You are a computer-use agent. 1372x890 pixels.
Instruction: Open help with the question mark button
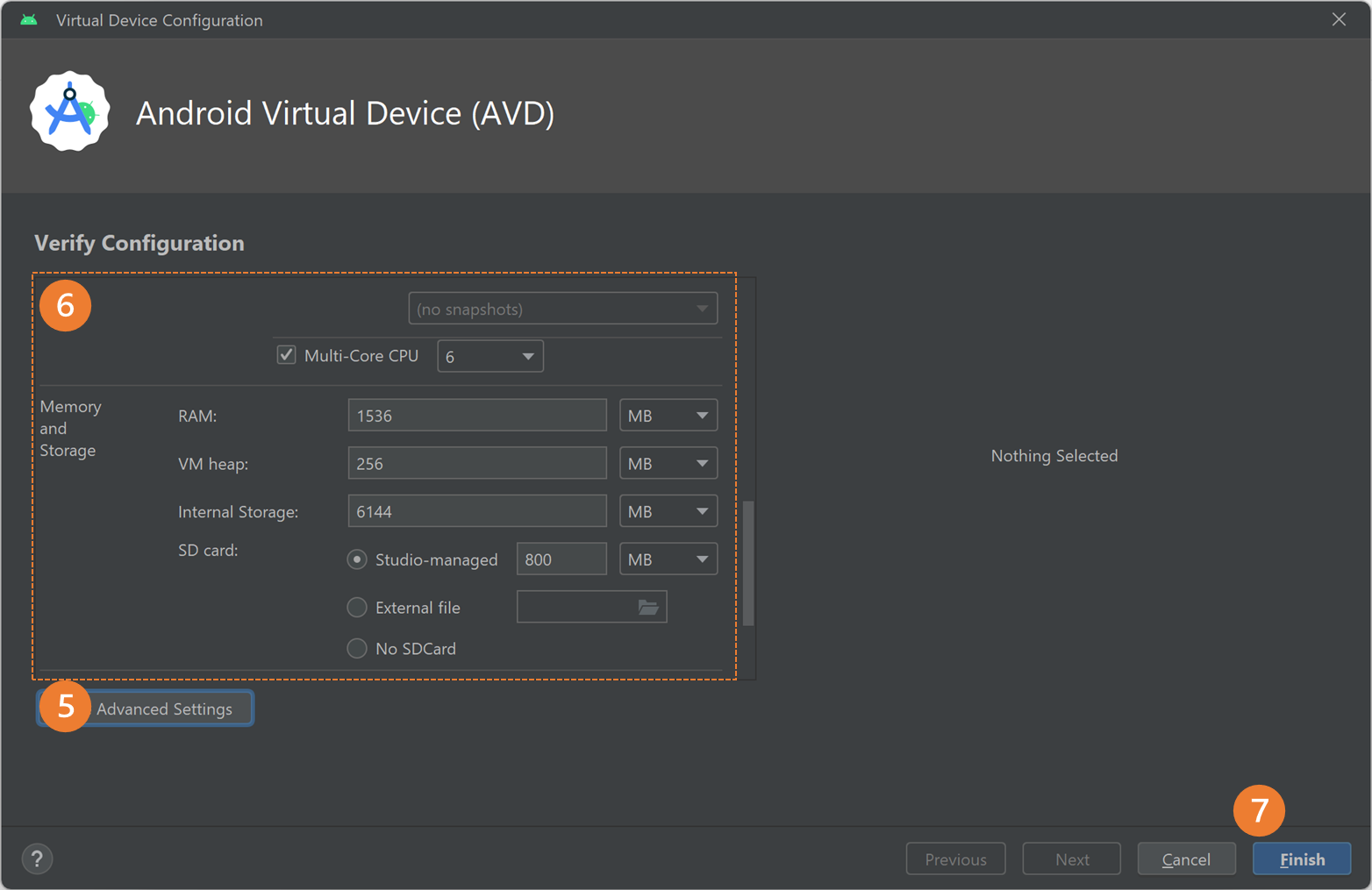pyautogui.click(x=37, y=859)
